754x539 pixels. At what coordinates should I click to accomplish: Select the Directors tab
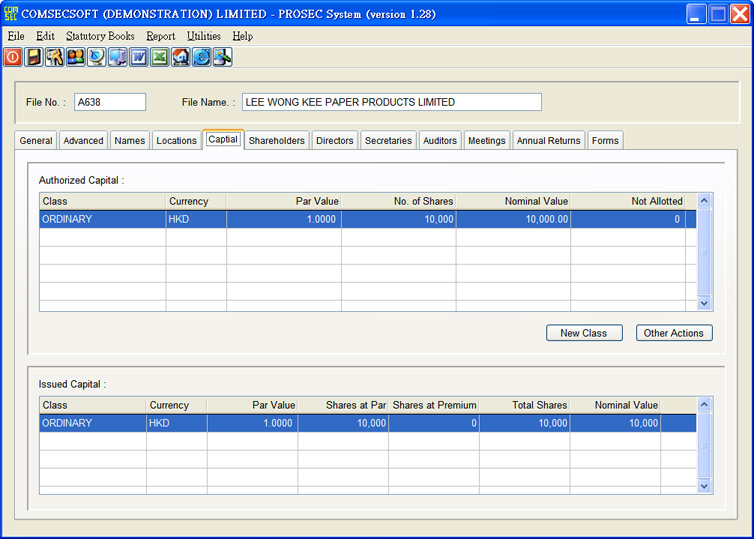coord(334,141)
